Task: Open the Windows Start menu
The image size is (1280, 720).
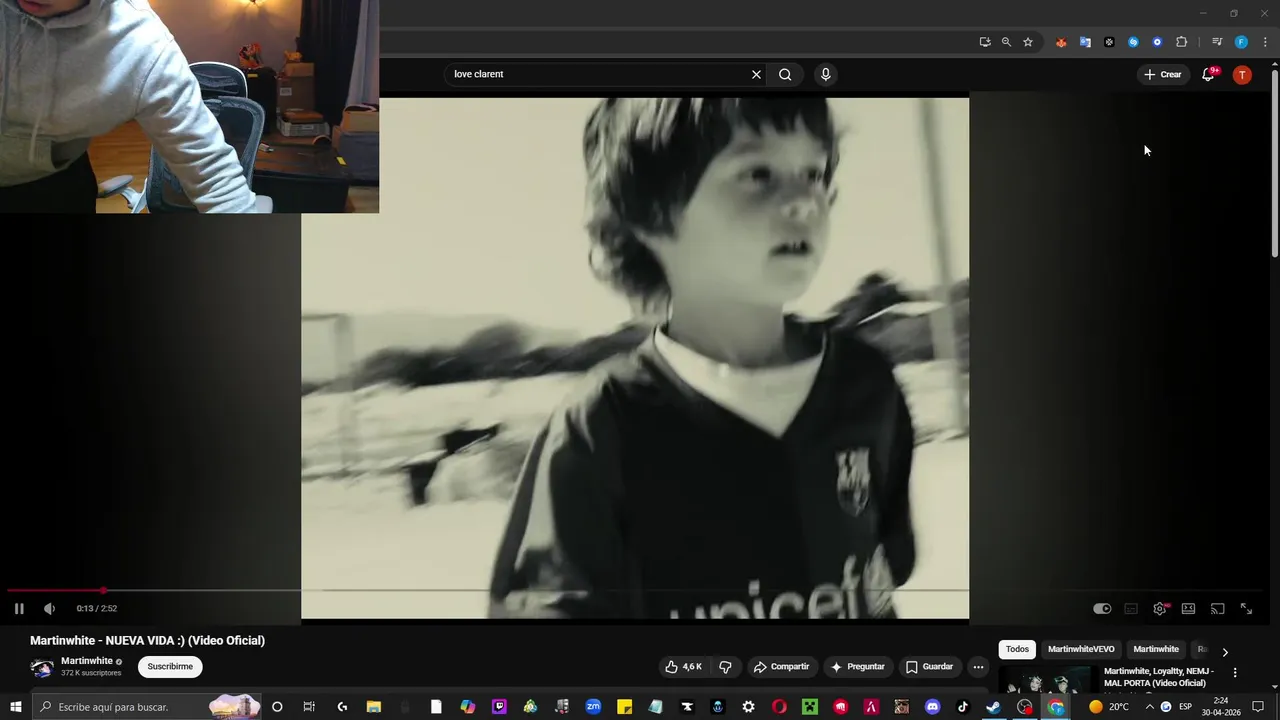Action: tap(16, 707)
